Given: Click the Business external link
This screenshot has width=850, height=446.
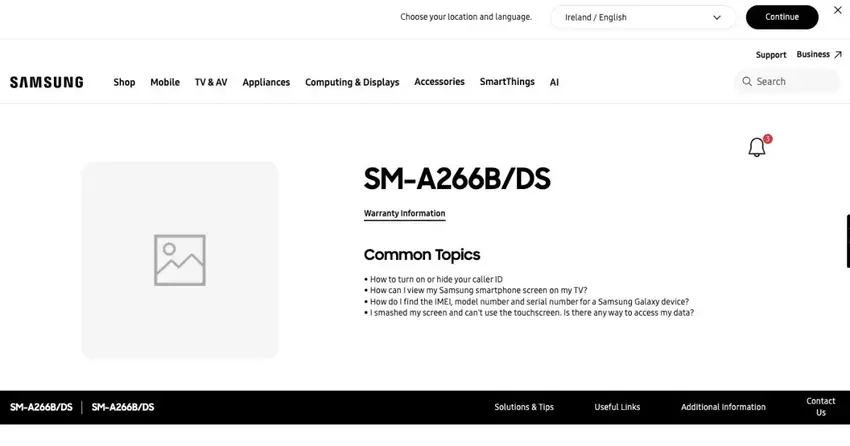Looking at the screenshot, I should click(x=818, y=55).
